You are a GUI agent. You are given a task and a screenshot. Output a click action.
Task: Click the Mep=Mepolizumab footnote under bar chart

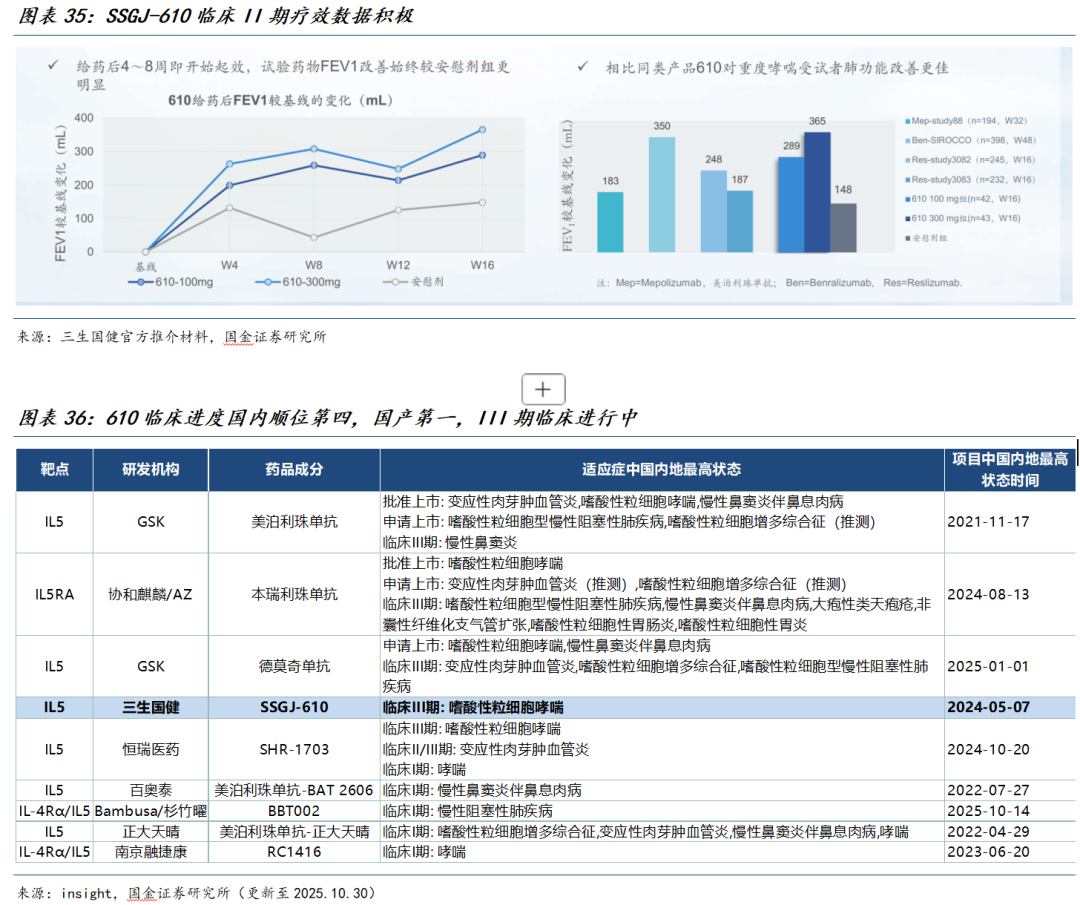point(779,282)
